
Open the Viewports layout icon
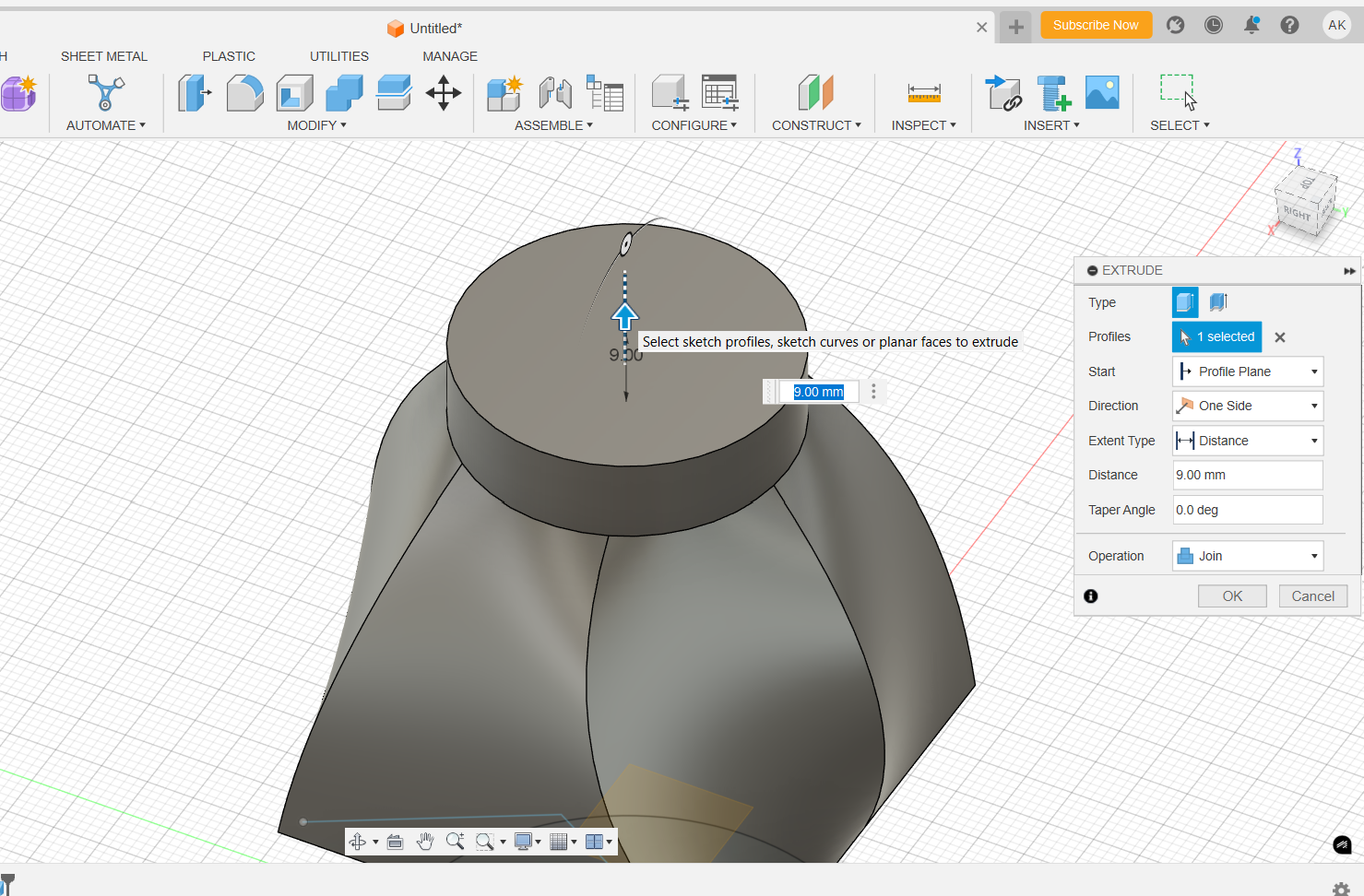tap(595, 842)
